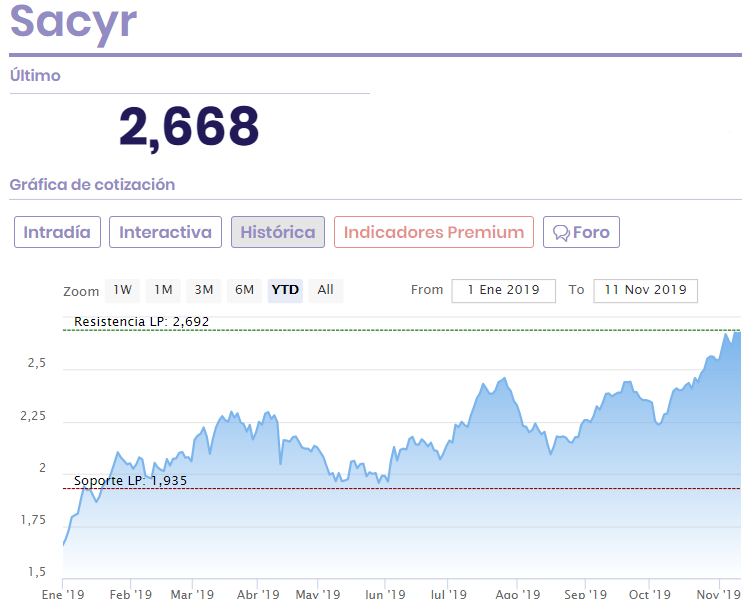Click the Oct '19 axis label
Viewport: 742px width, 599px height.
(649, 593)
